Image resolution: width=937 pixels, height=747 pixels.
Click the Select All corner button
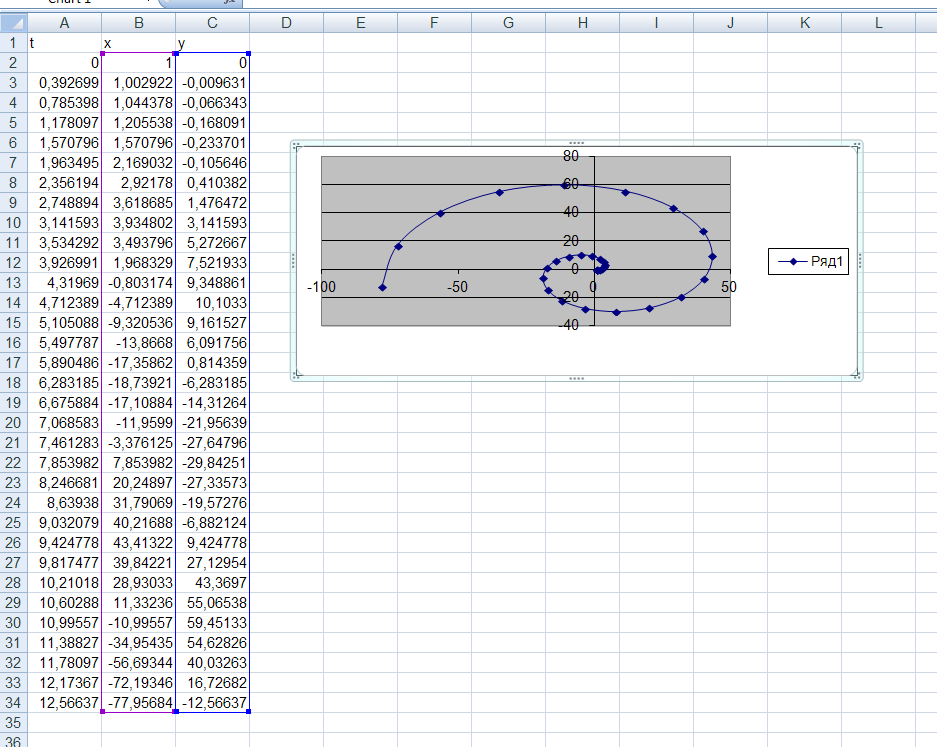pos(14,23)
